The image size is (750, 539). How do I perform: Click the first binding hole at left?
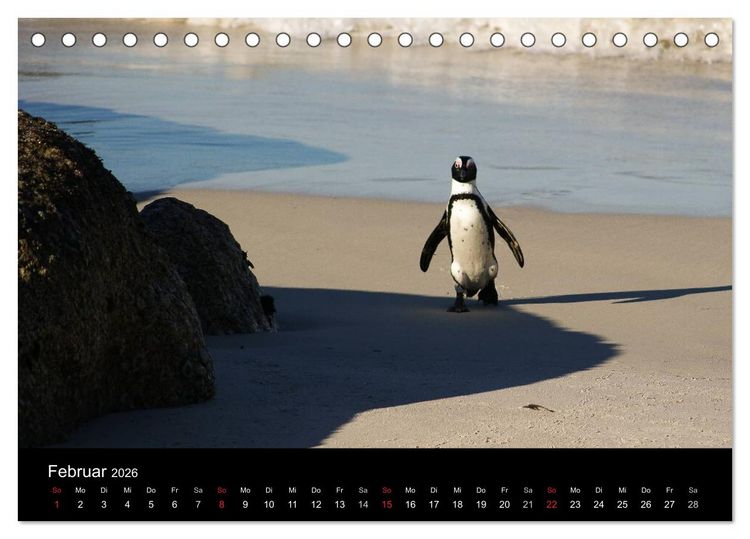click(x=38, y=40)
